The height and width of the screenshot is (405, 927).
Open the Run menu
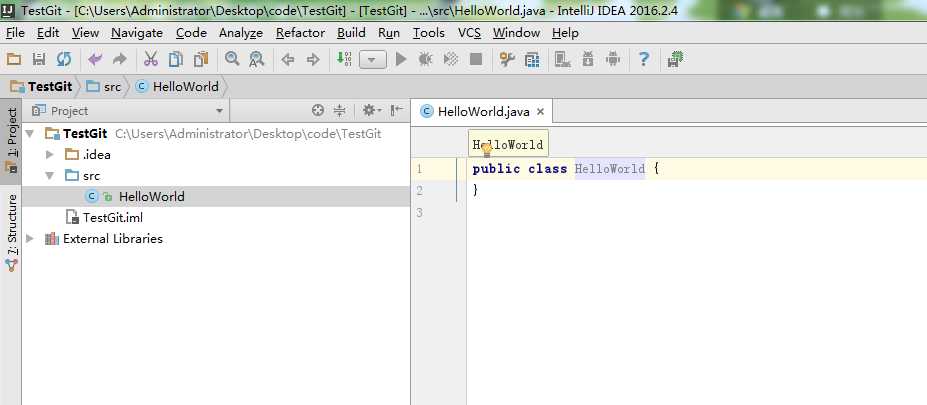tap(389, 33)
